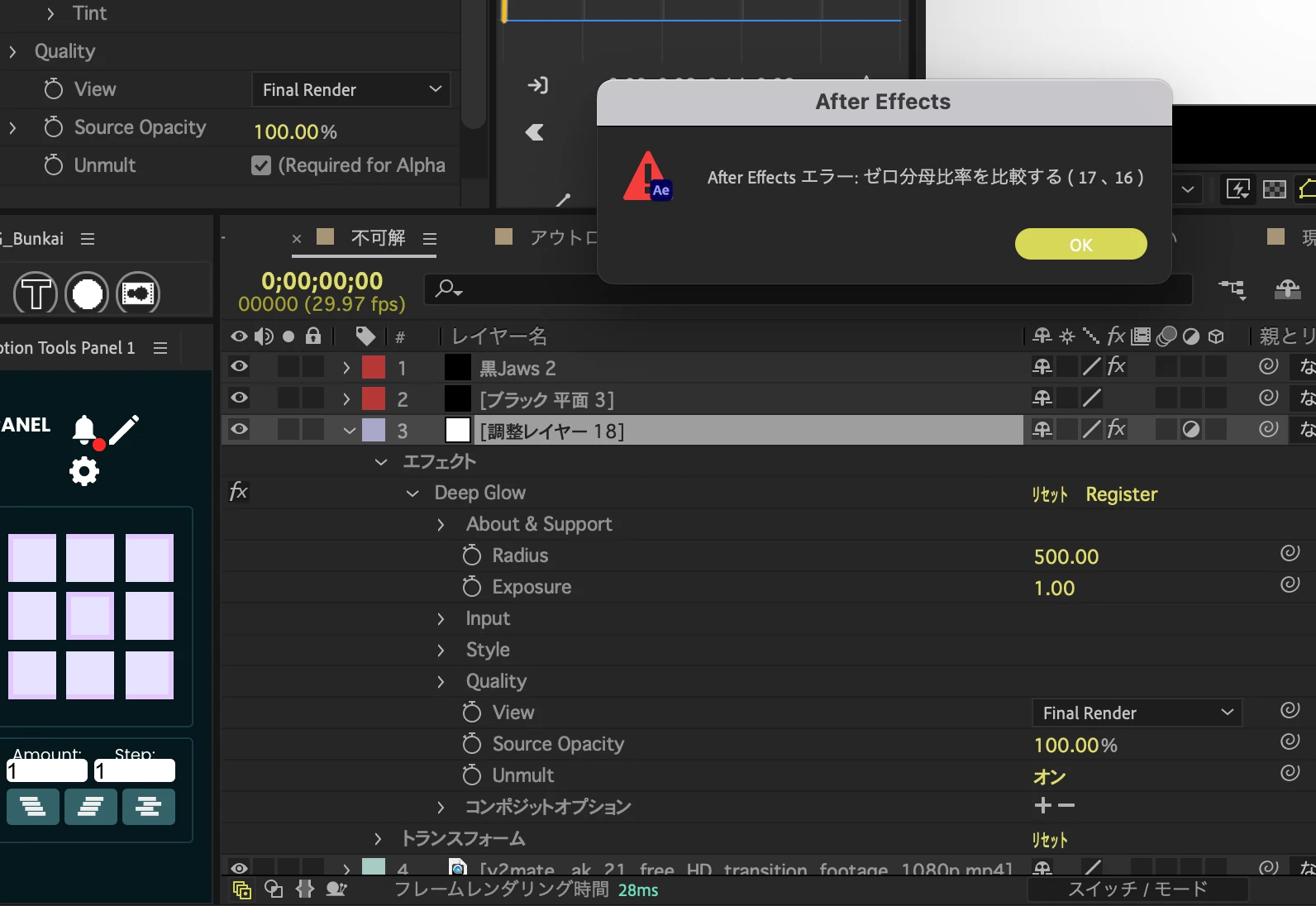Select the top-left anchor point square

[x=32, y=558]
